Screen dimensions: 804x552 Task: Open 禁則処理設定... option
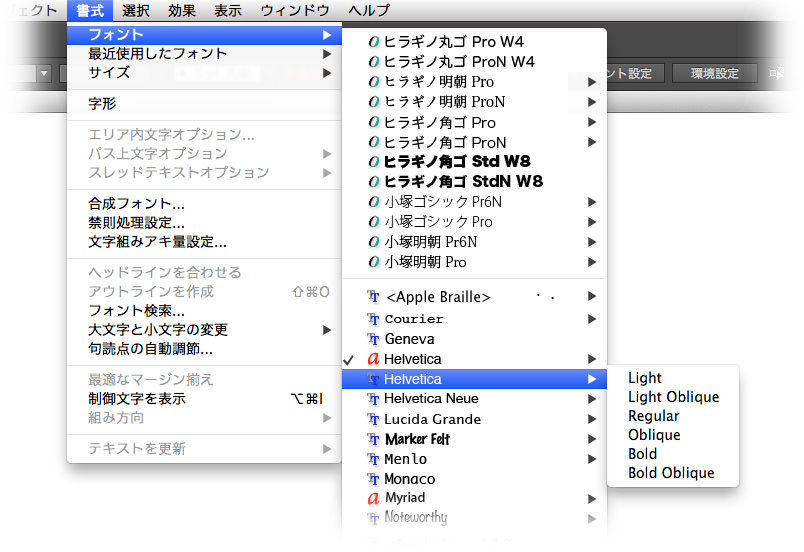point(205,222)
